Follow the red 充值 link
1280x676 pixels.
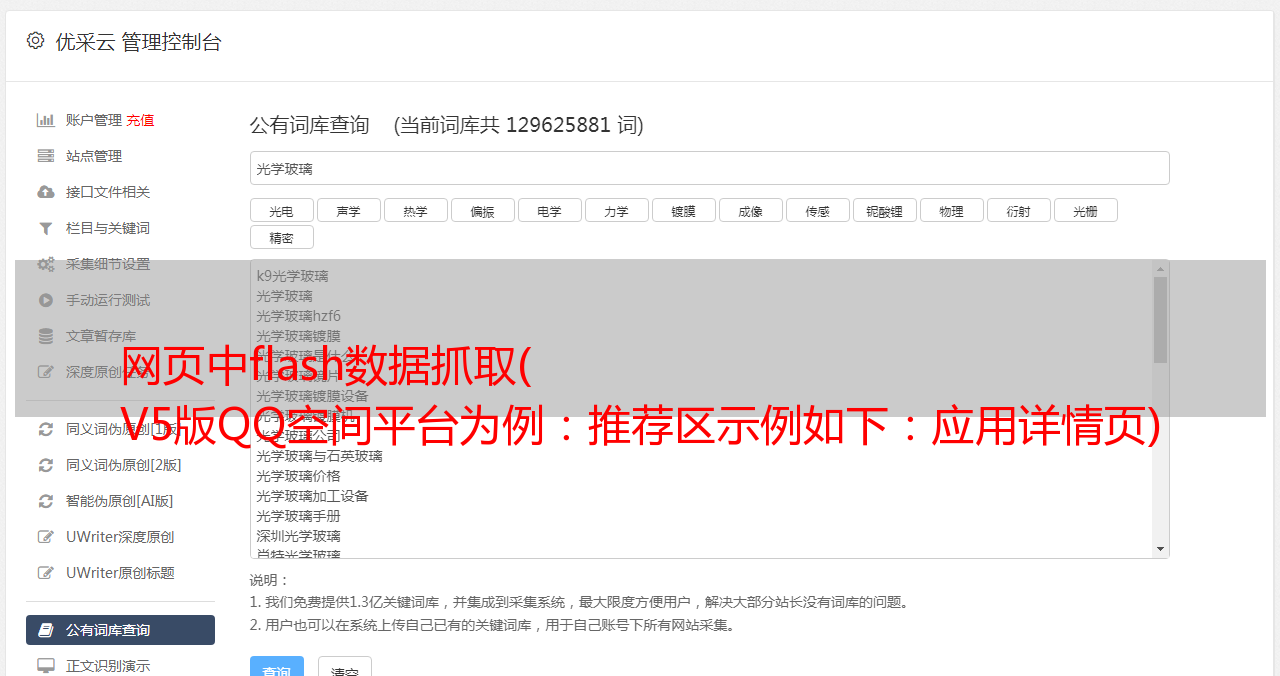pos(140,120)
